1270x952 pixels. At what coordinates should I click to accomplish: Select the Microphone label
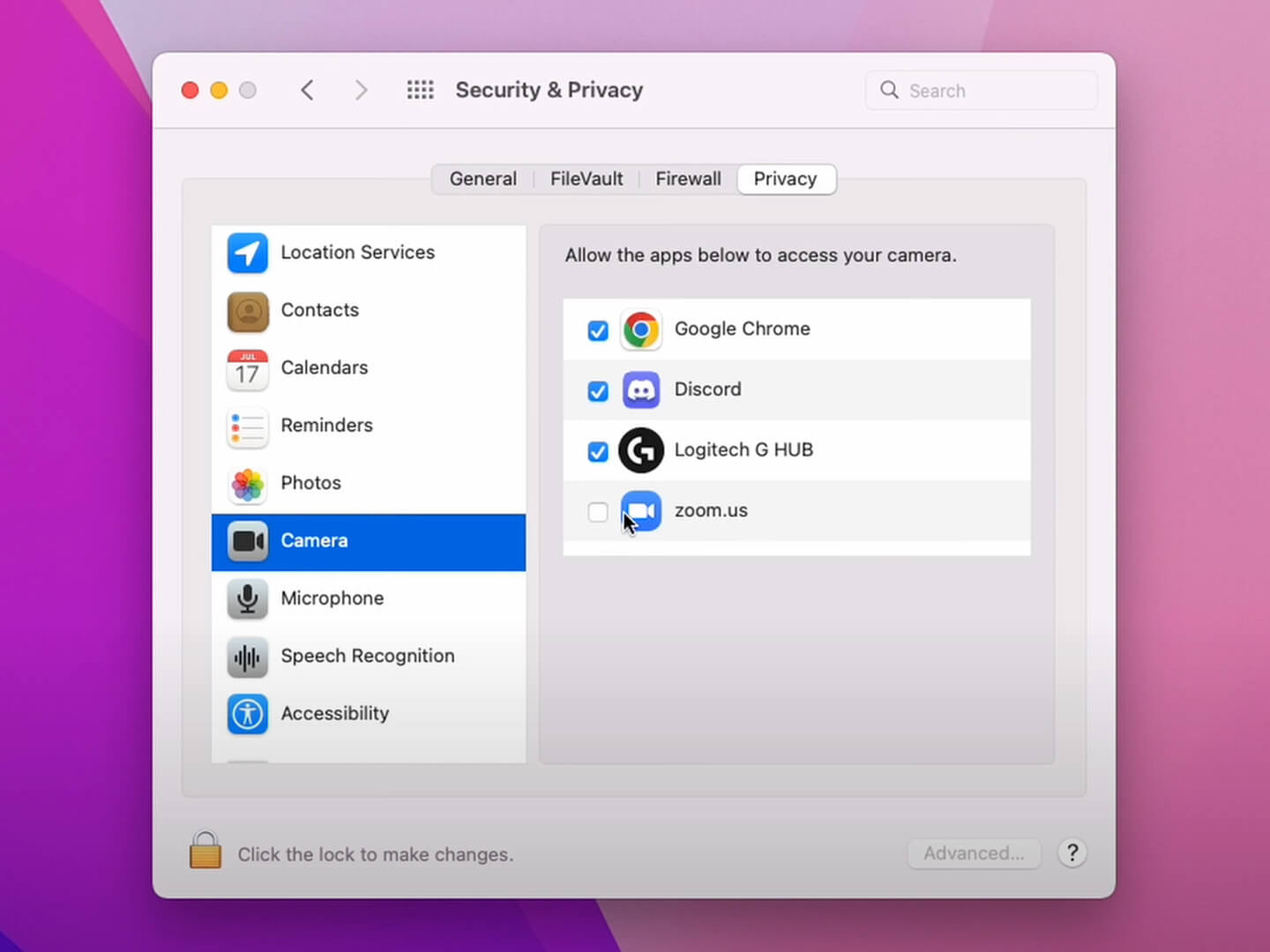coord(332,599)
